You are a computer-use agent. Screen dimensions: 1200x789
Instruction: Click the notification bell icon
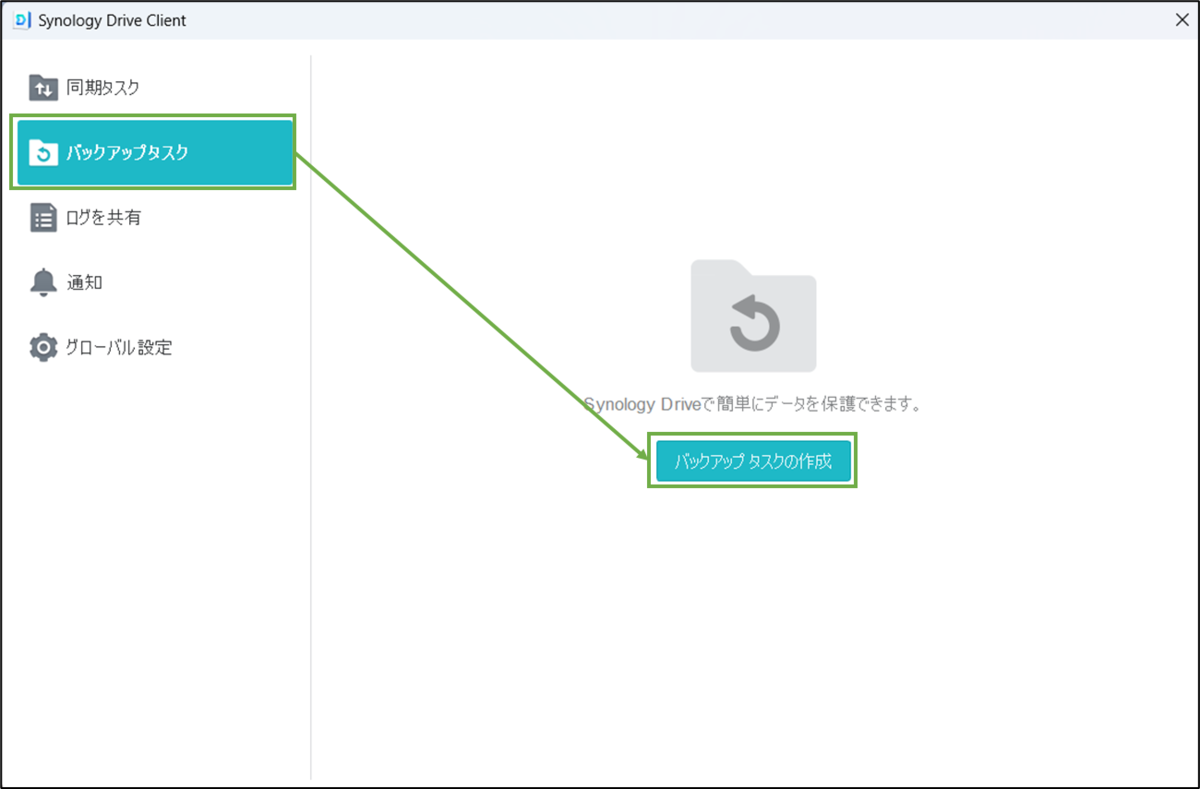tap(43, 283)
